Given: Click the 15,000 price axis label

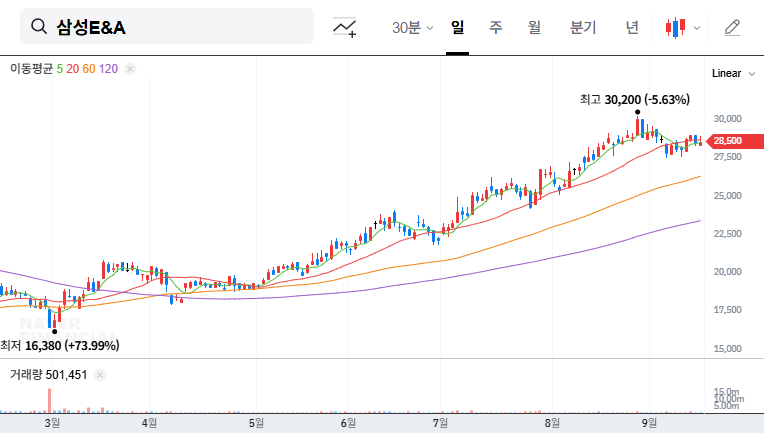Looking at the screenshot, I should coord(727,349).
